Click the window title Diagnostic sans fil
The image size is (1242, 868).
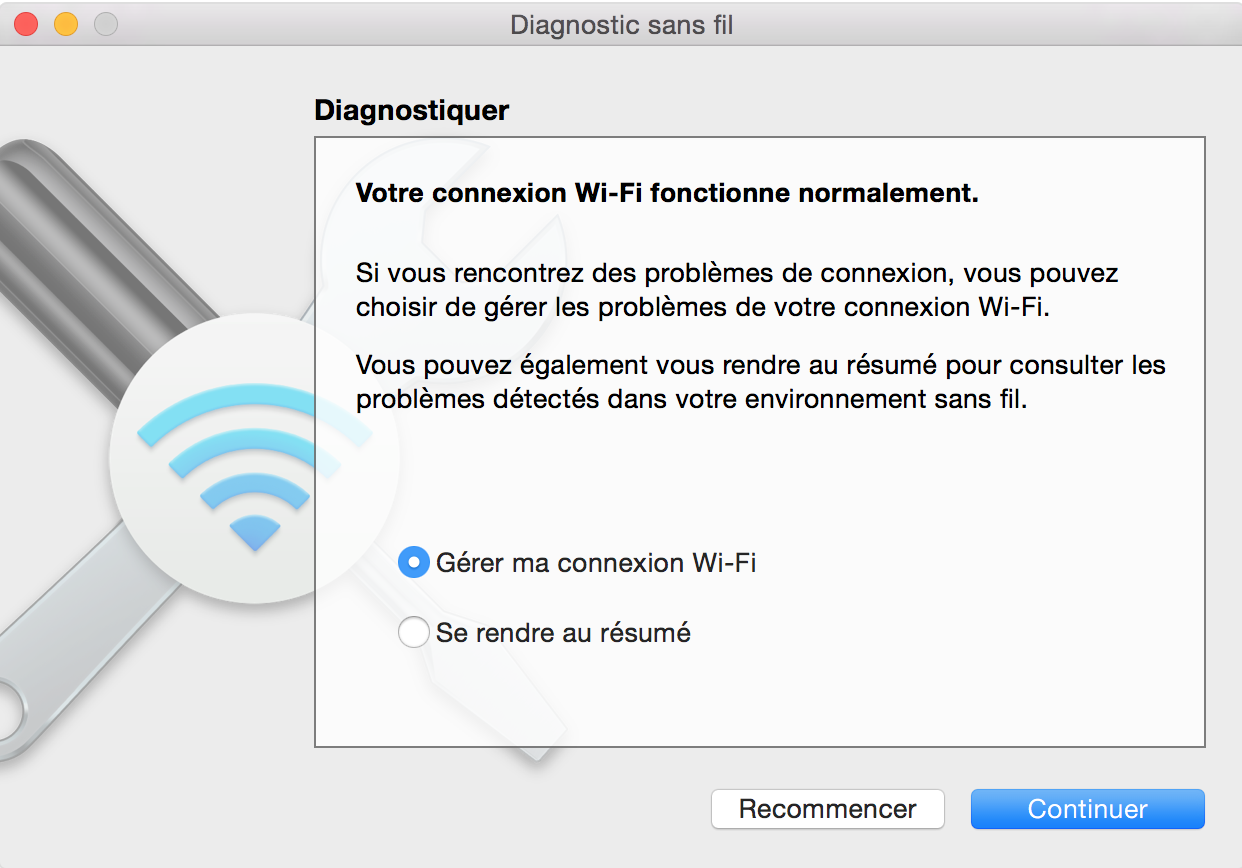coord(622,24)
